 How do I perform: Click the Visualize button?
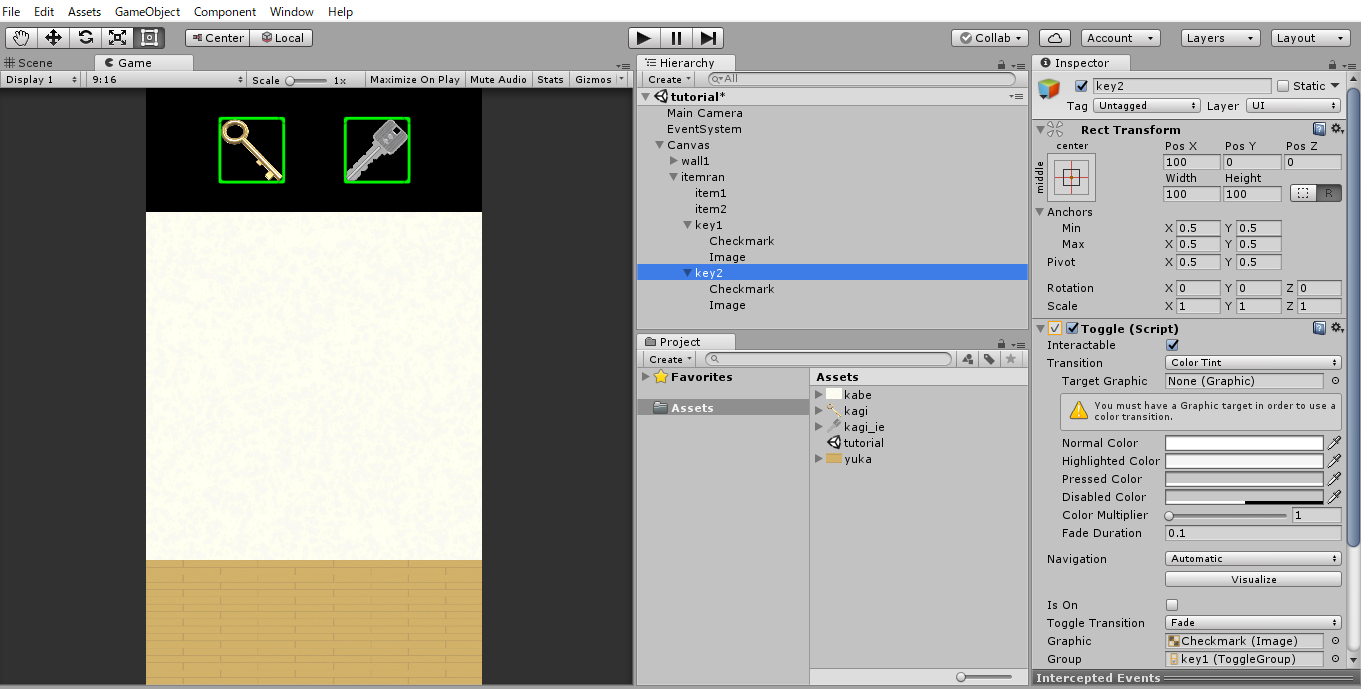1253,579
